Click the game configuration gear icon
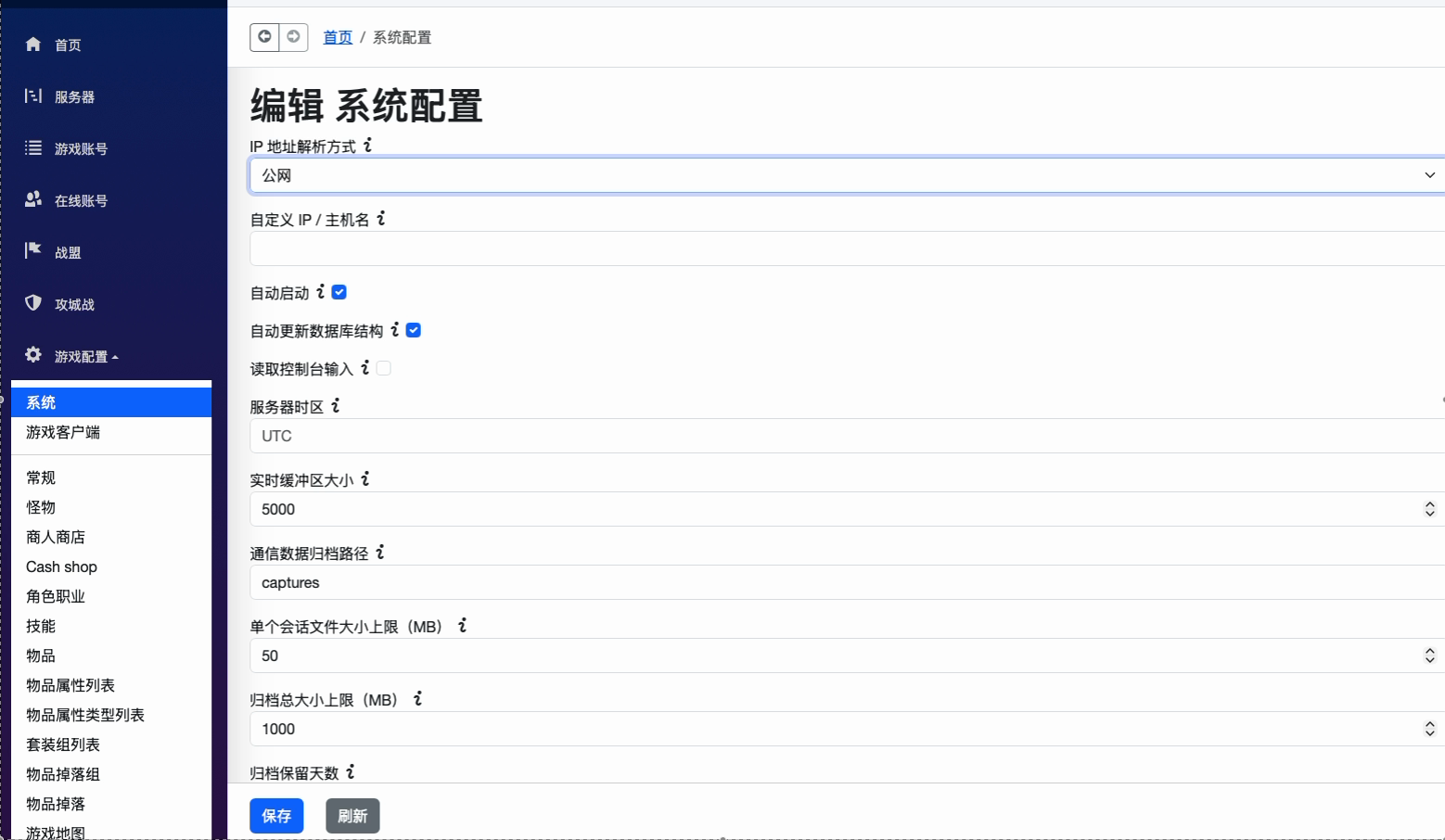 [x=33, y=354]
